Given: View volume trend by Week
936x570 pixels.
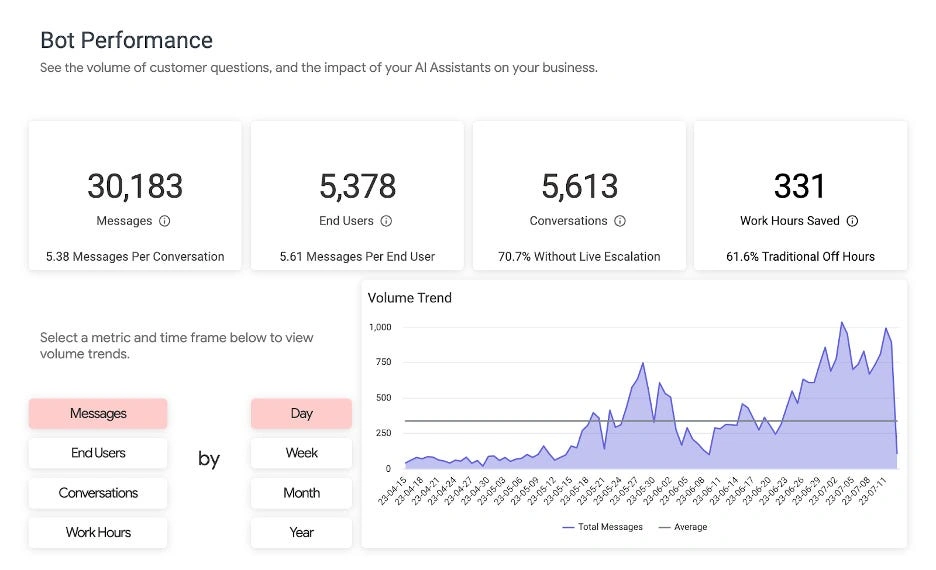Looking at the screenshot, I should coord(301,453).
